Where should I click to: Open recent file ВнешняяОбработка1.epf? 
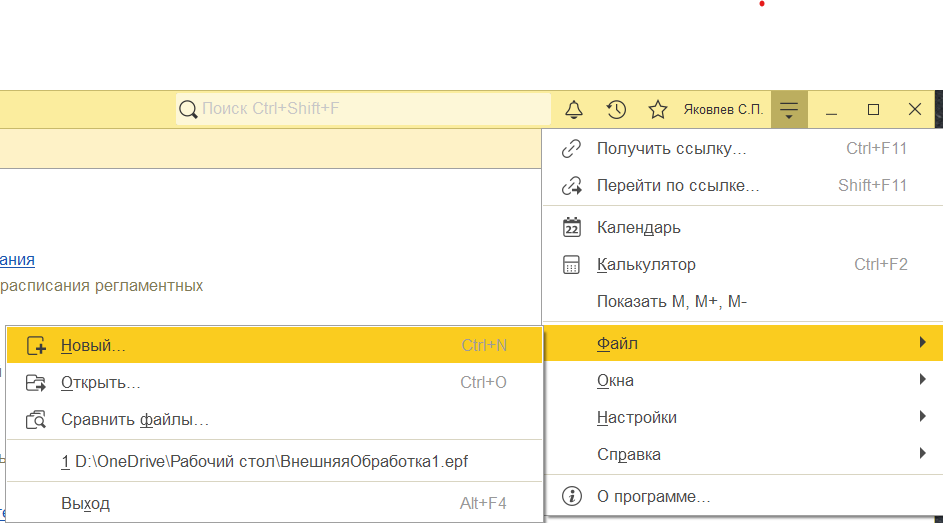264,462
